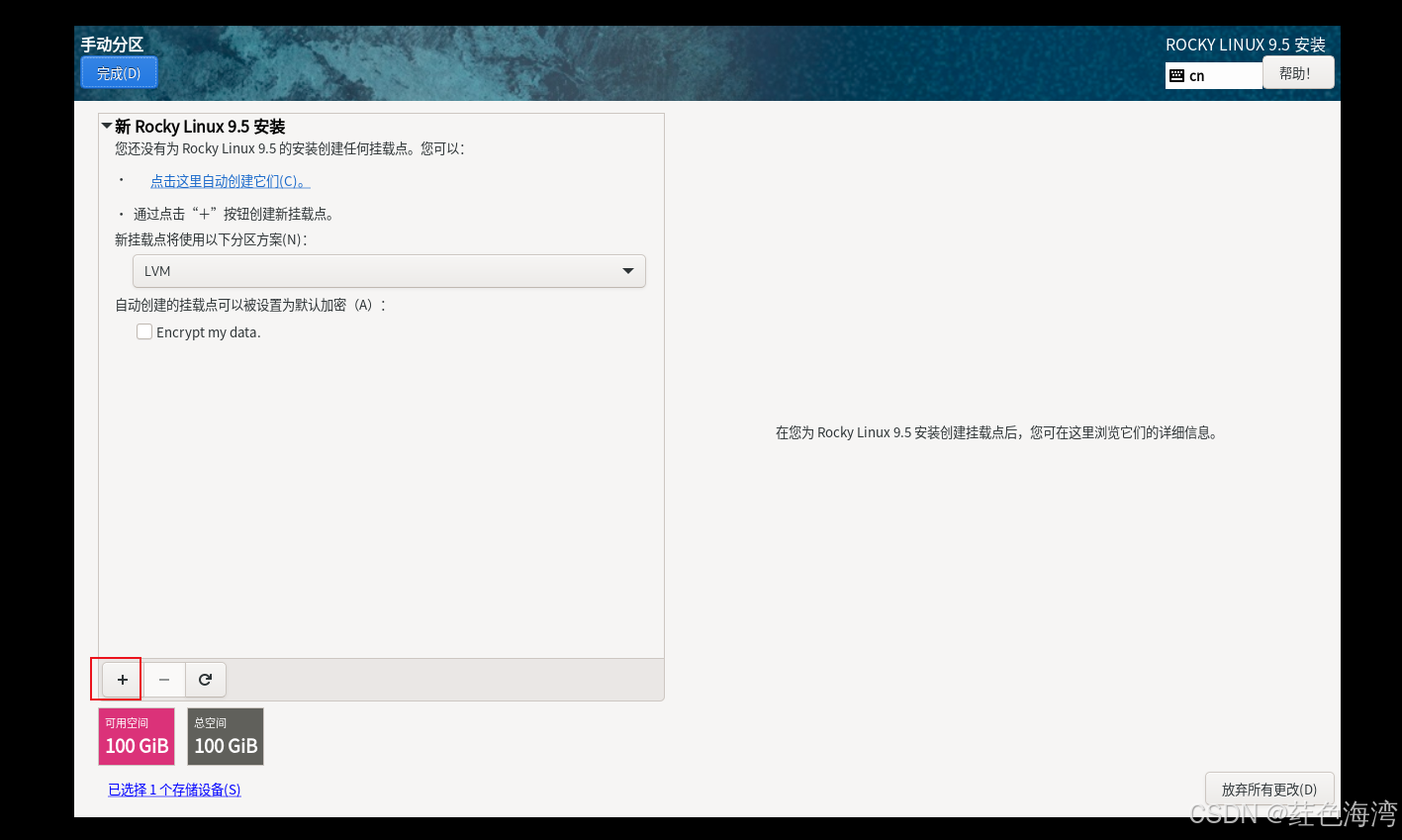
Task: Click the 点击这里自动创建它们(C) link
Action: [x=230, y=181]
